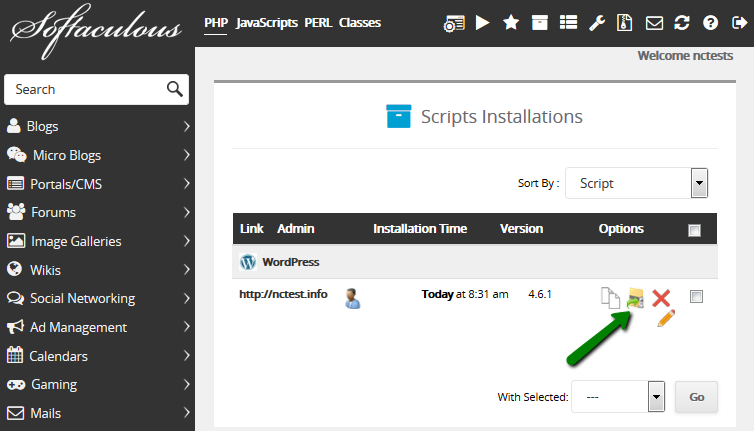
Task: Click the logout arrow icon in top bar
Action: 739,22
